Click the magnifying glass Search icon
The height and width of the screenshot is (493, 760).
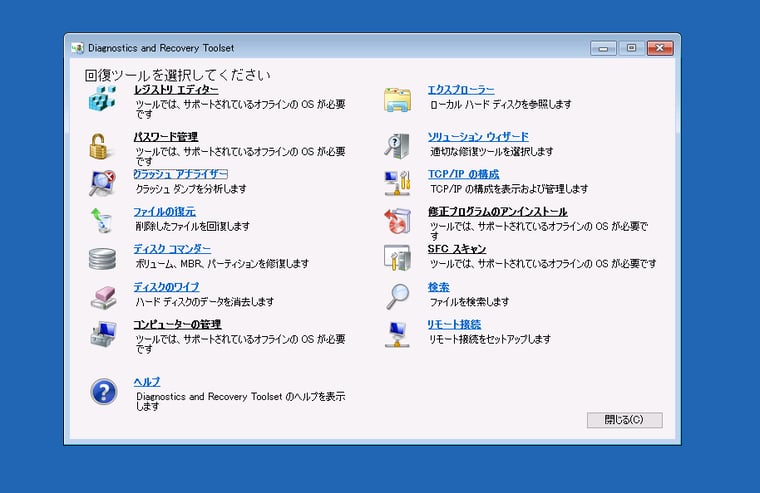click(398, 296)
